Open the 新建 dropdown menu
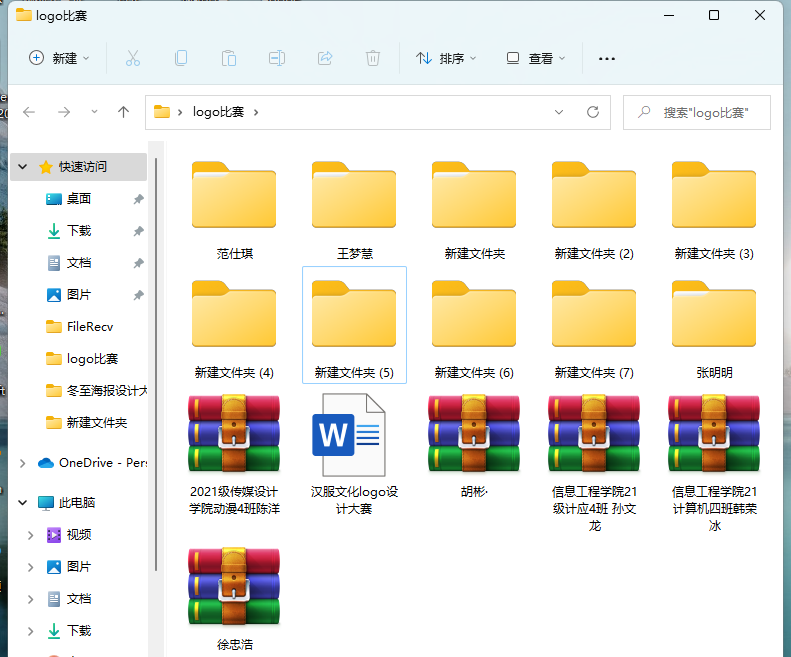 [59, 58]
